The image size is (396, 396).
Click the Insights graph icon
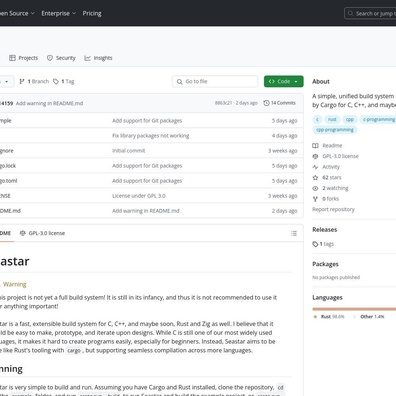coord(87,58)
